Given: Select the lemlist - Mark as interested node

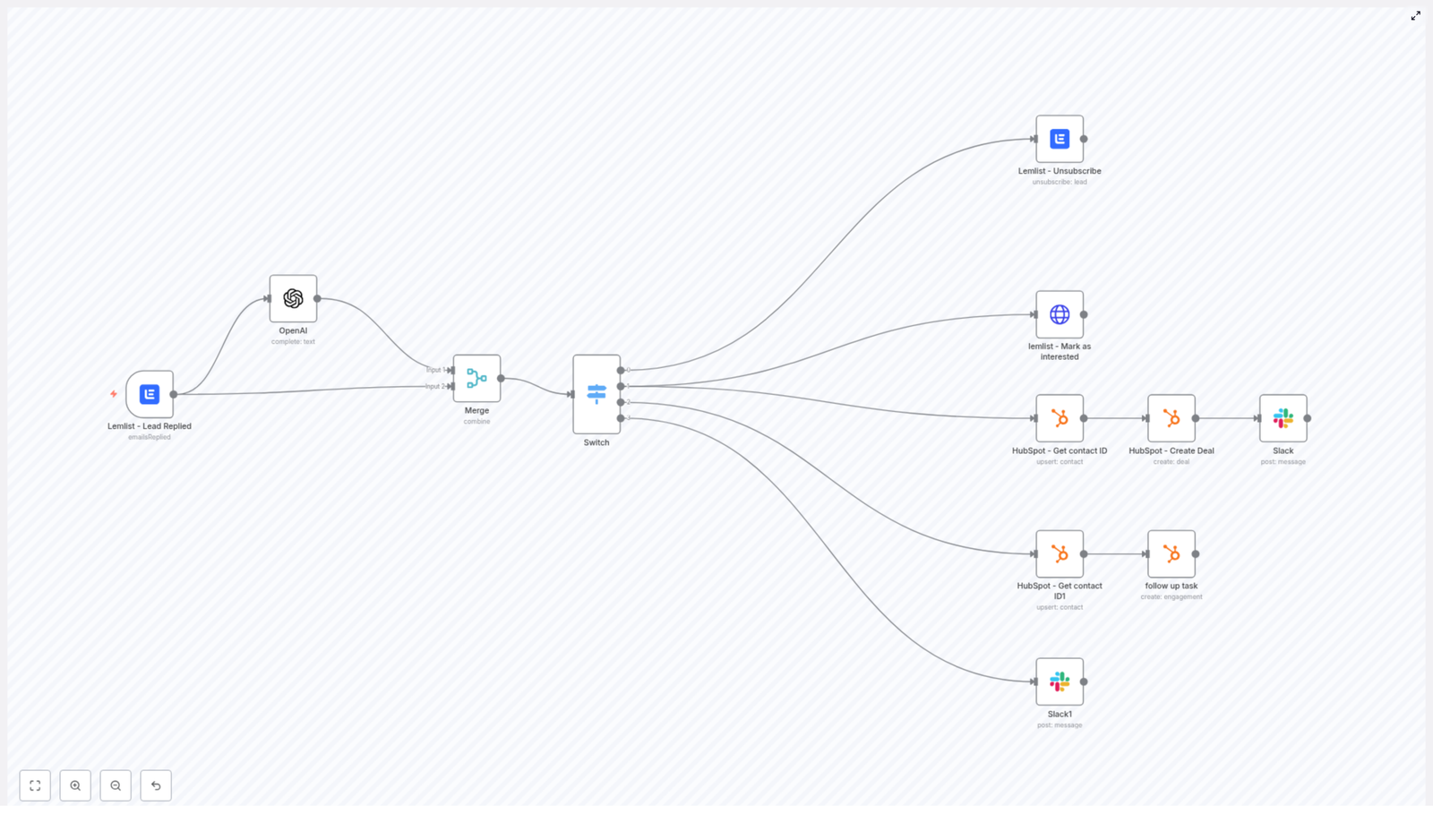Looking at the screenshot, I should [1060, 314].
